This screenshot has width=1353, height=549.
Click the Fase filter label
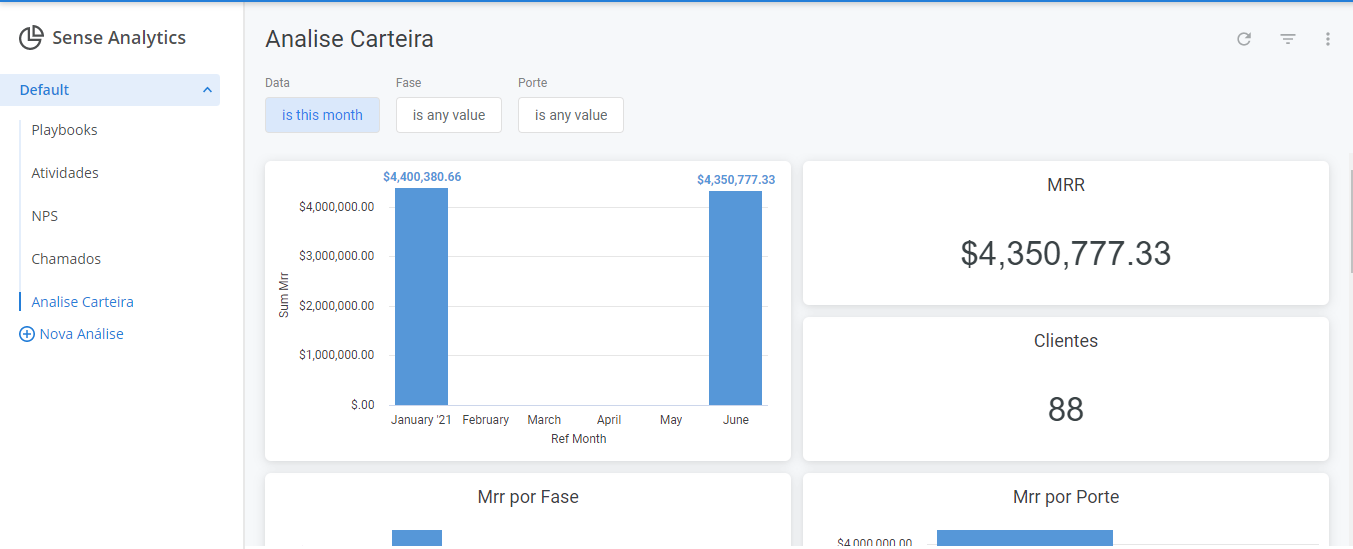tap(408, 83)
